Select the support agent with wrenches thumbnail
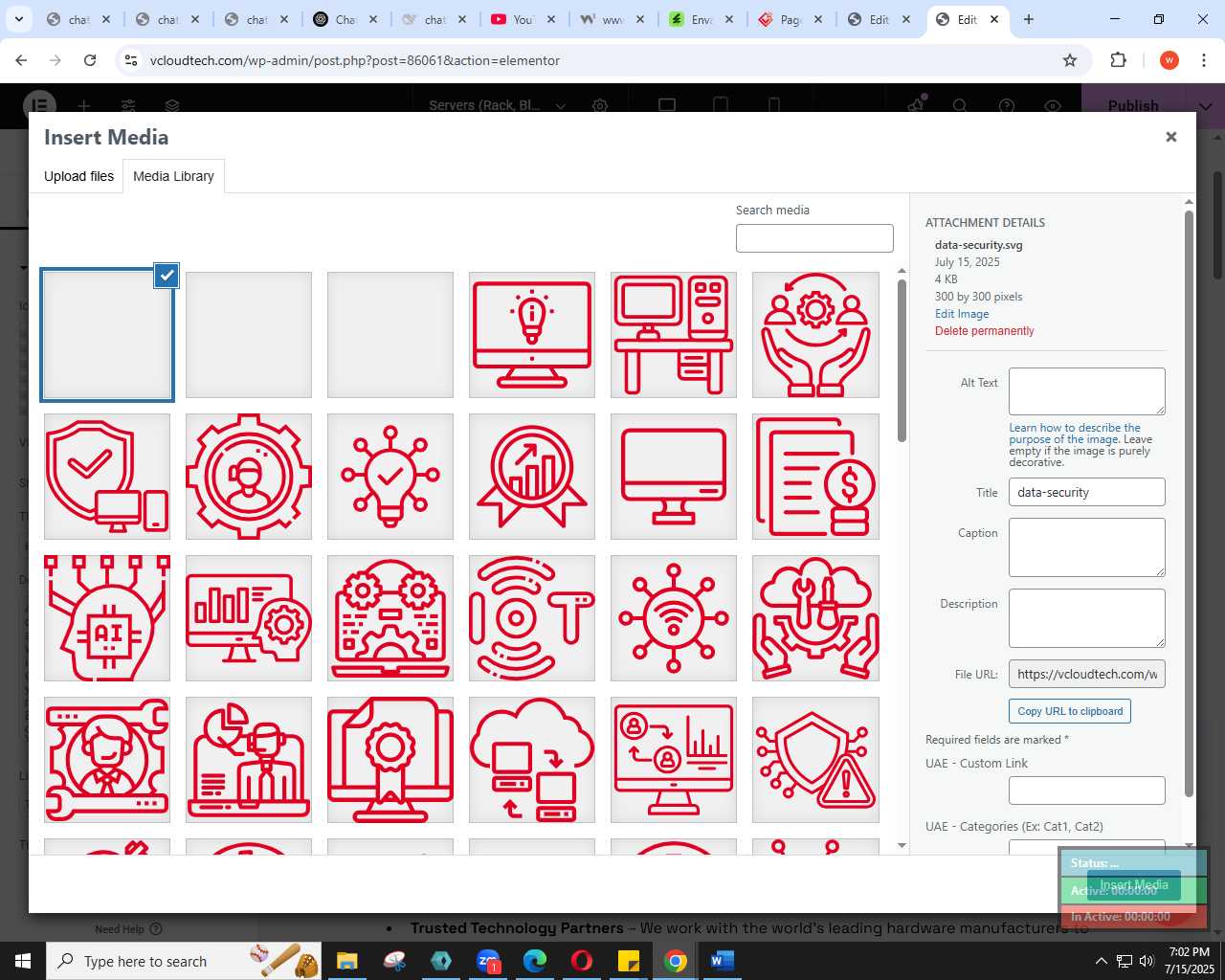 (107, 760)
